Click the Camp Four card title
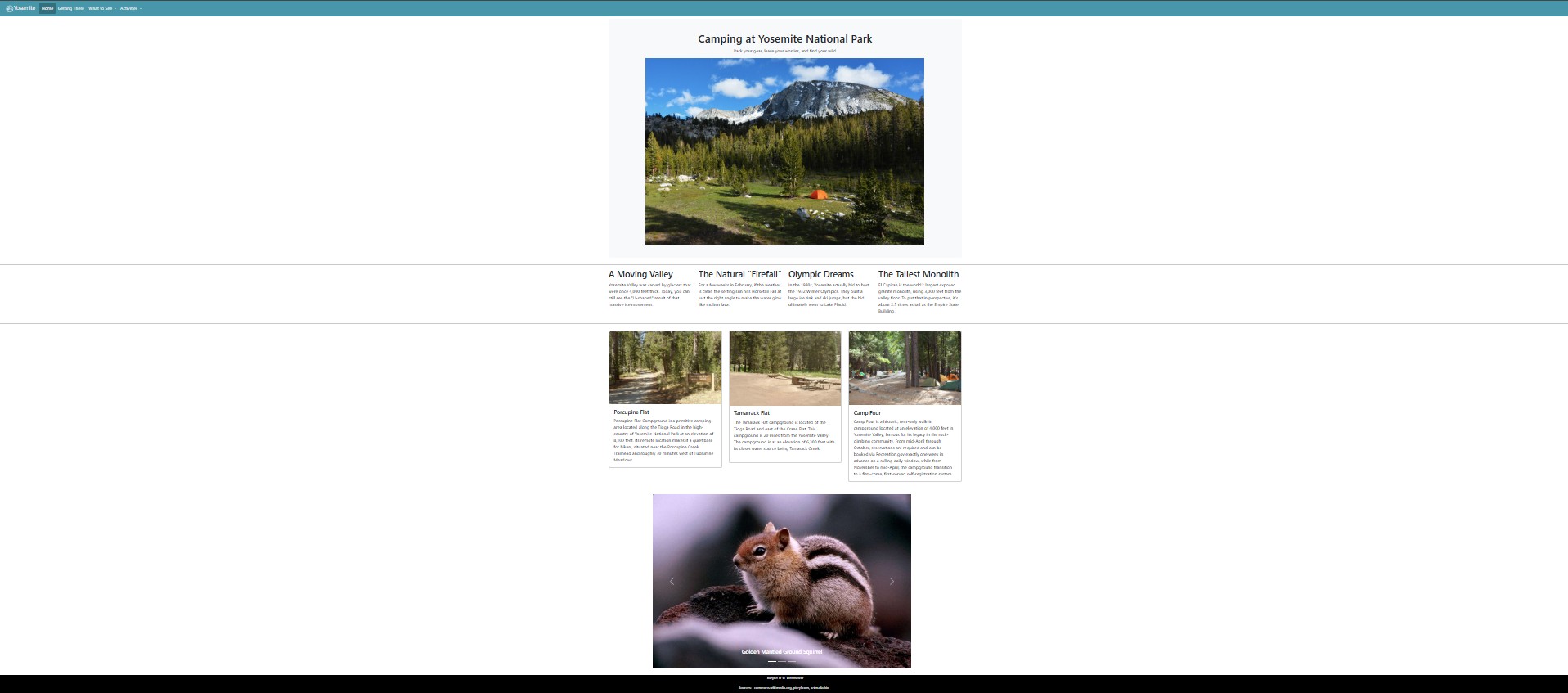Image resolution: width=1568 pixels, height=693 pixels. [867, 413]
